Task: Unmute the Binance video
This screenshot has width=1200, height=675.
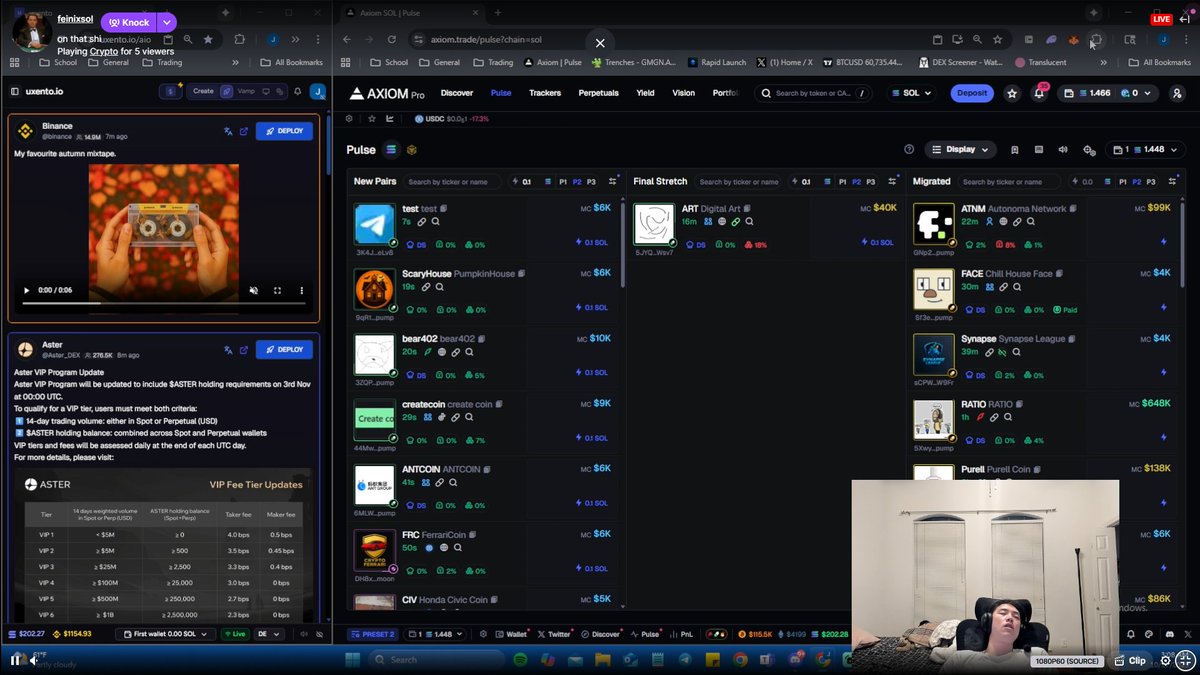Action: (x=254, y=290)
